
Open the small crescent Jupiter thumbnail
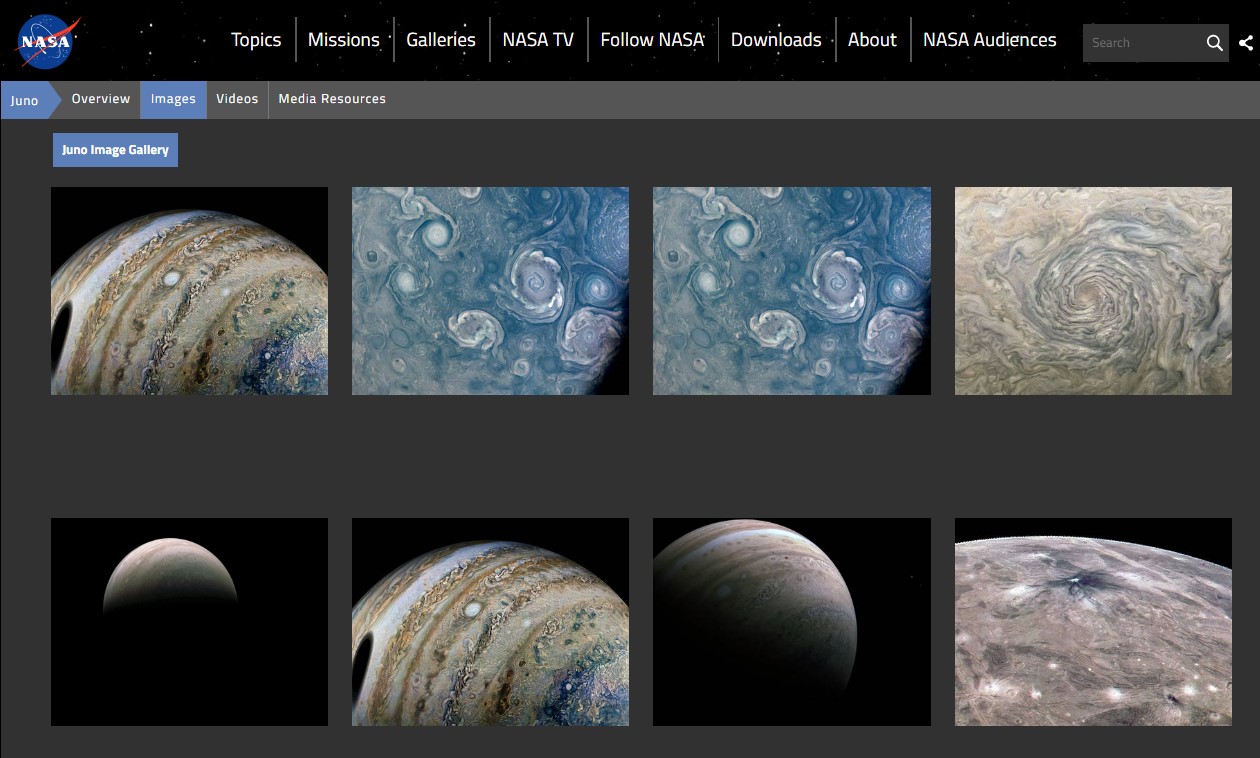tap(189, 621)
